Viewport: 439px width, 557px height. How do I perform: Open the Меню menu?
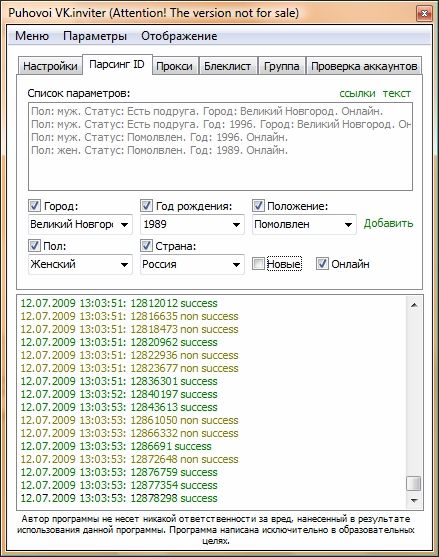(32, 36)
